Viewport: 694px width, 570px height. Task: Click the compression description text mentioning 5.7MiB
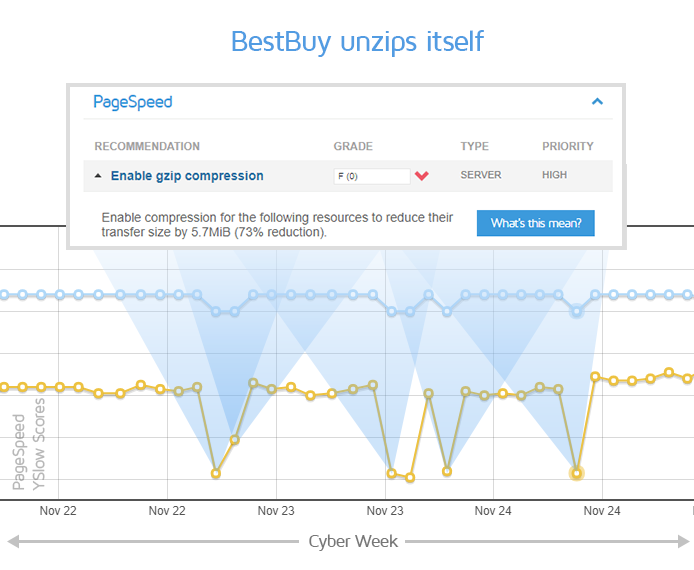pos(277,225)
